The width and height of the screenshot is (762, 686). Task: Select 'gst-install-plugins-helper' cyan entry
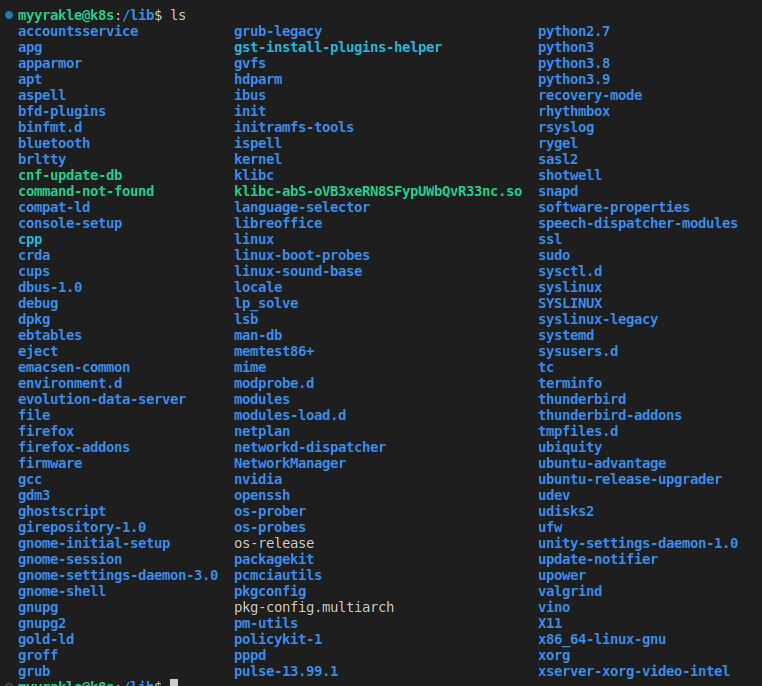338,48
